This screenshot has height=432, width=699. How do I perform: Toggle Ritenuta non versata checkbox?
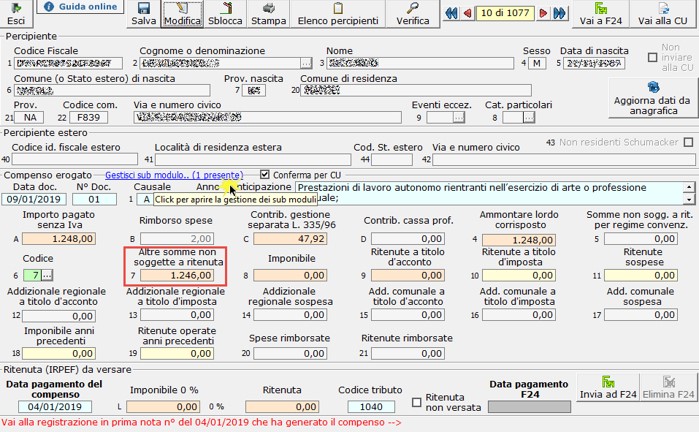417,402
